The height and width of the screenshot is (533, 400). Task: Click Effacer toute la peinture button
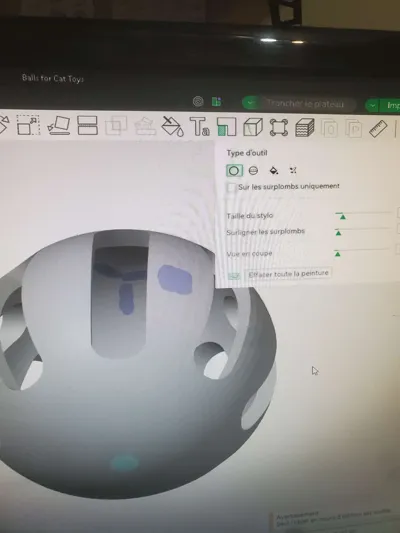(x=288, y=274)
